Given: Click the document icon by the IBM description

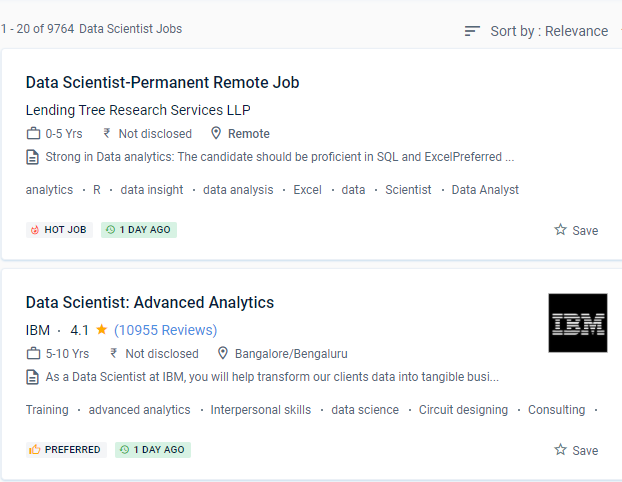Looking at the screenshot, I should pos(33,377).
